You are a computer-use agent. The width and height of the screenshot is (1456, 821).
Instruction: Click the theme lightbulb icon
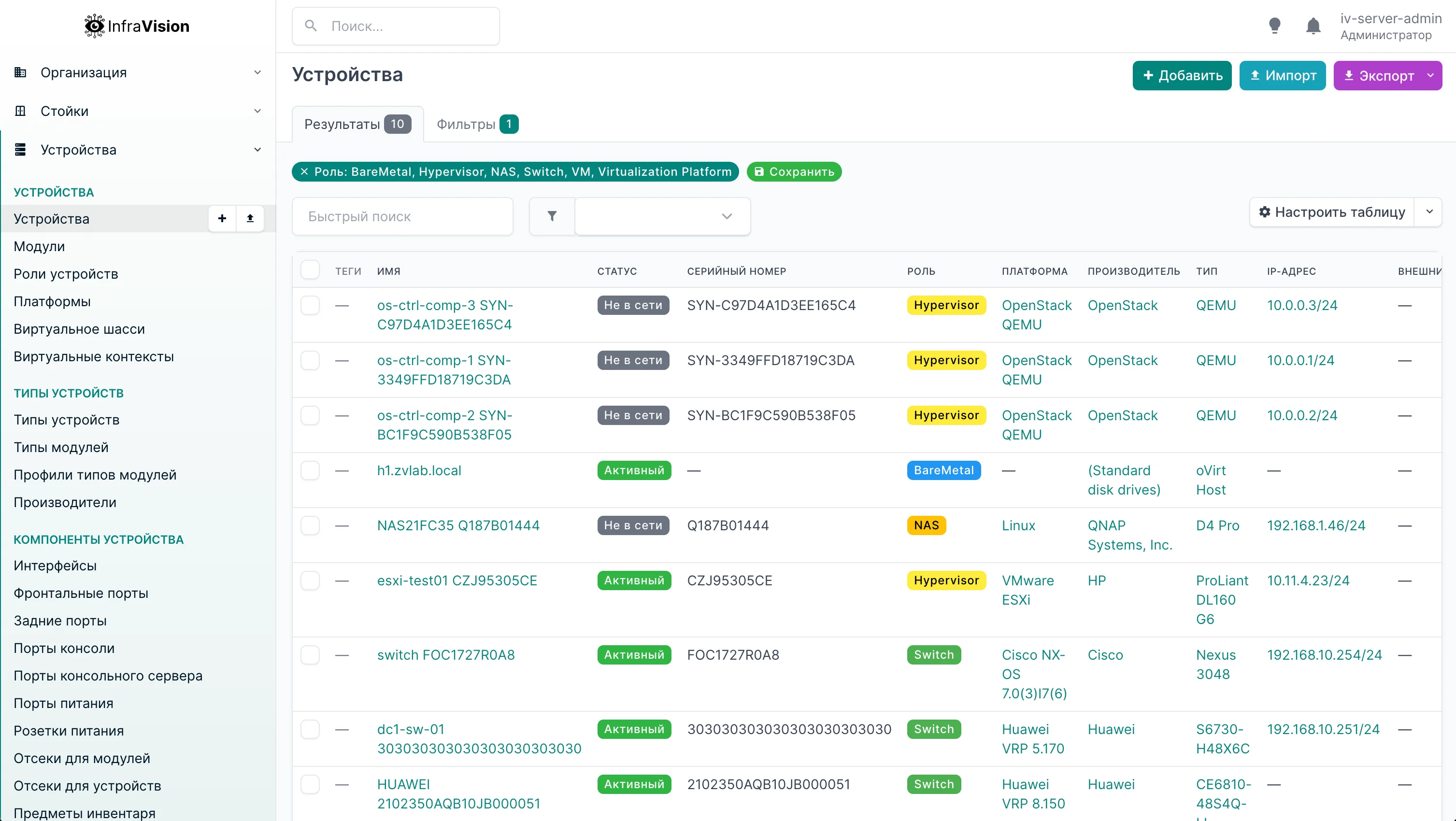click(1274, 26)
